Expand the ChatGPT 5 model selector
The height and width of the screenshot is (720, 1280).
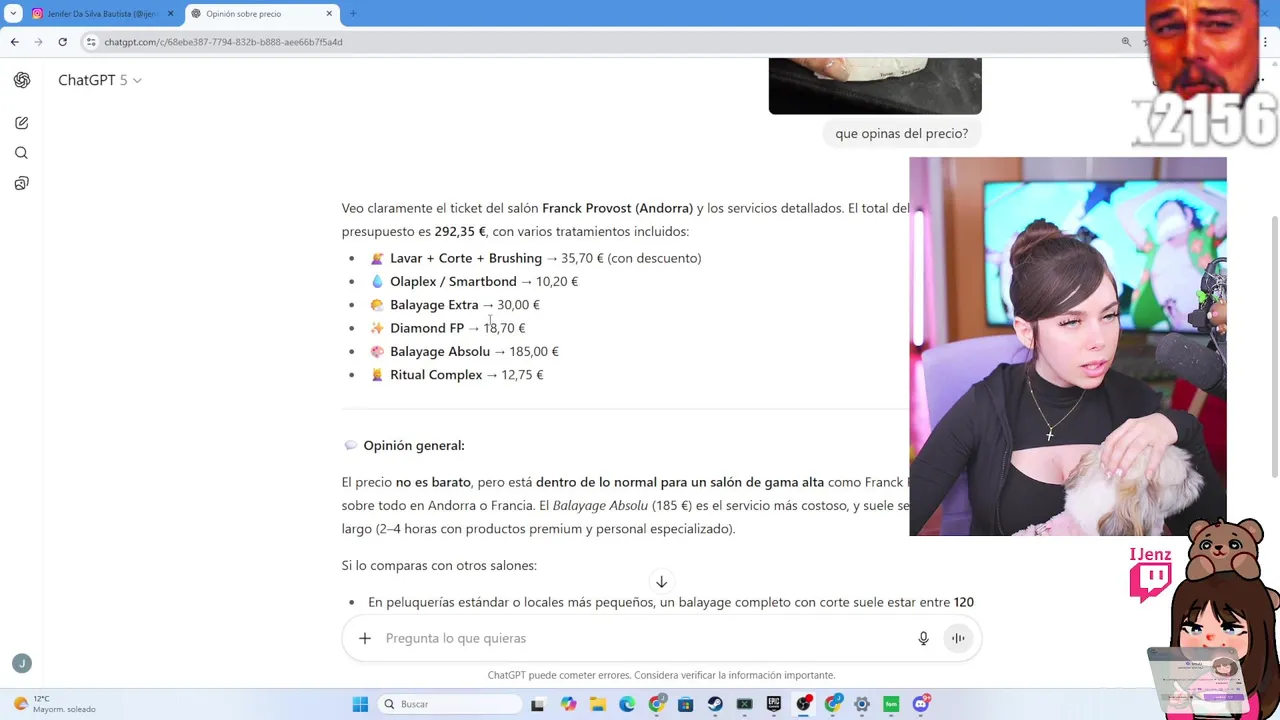tap(99, 80)
